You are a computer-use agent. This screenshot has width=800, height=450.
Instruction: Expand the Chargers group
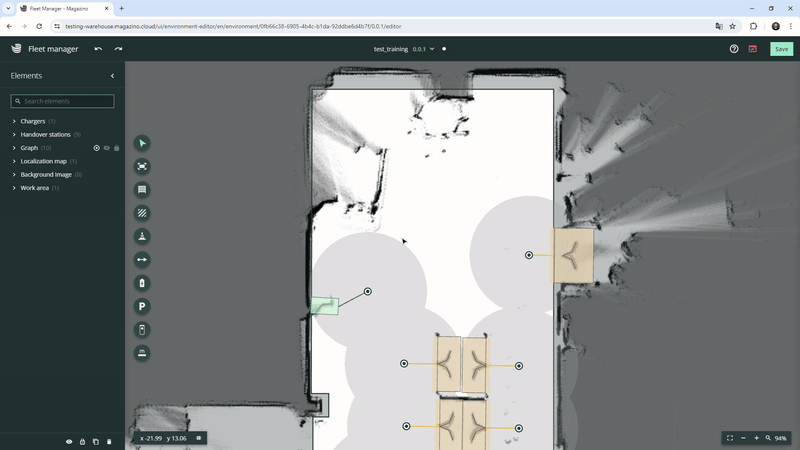pos(14,121)
